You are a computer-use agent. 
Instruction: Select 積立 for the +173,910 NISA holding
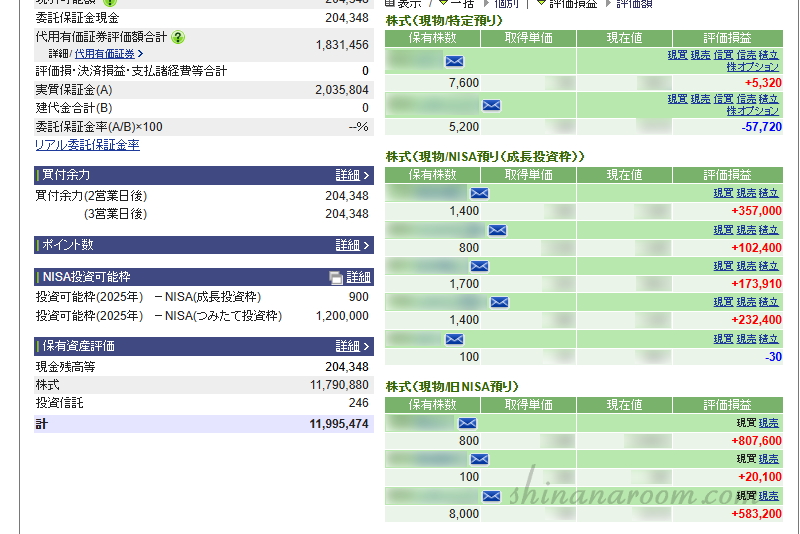click(x=769, y=266)
